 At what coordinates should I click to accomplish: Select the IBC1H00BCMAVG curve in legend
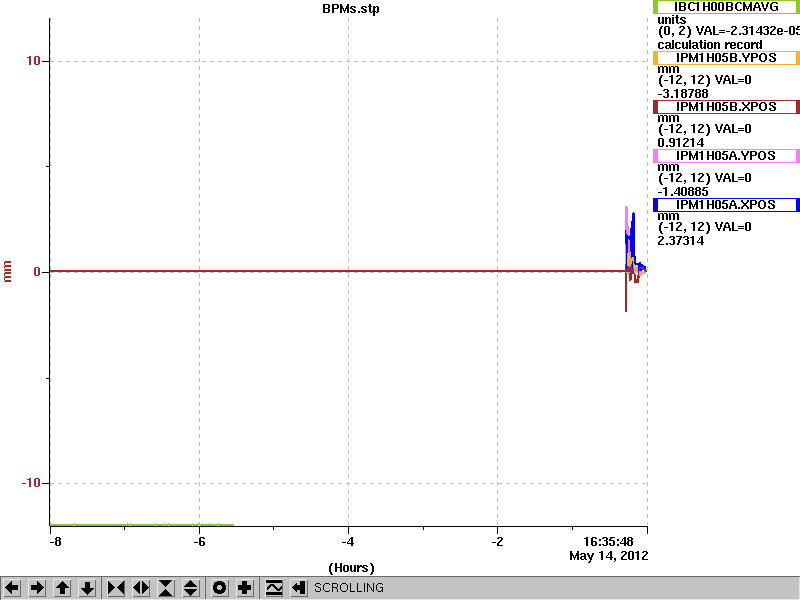tap(727, 7)
